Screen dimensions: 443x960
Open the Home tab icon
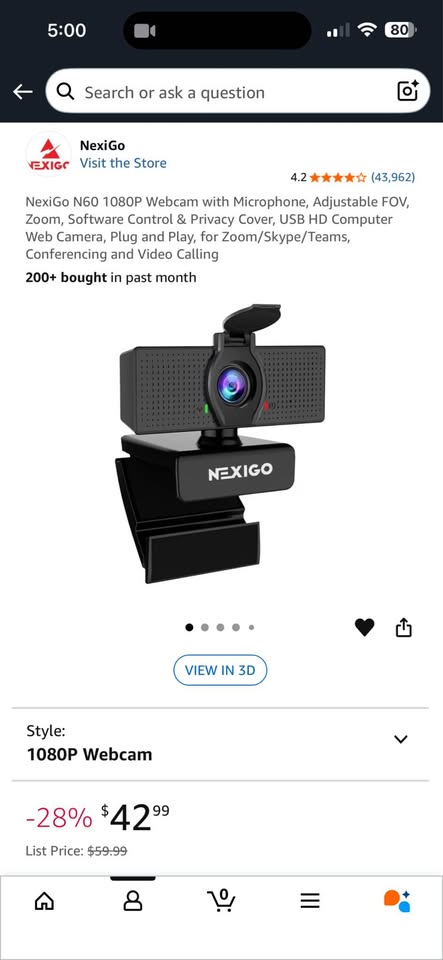(x=43, y=901)
